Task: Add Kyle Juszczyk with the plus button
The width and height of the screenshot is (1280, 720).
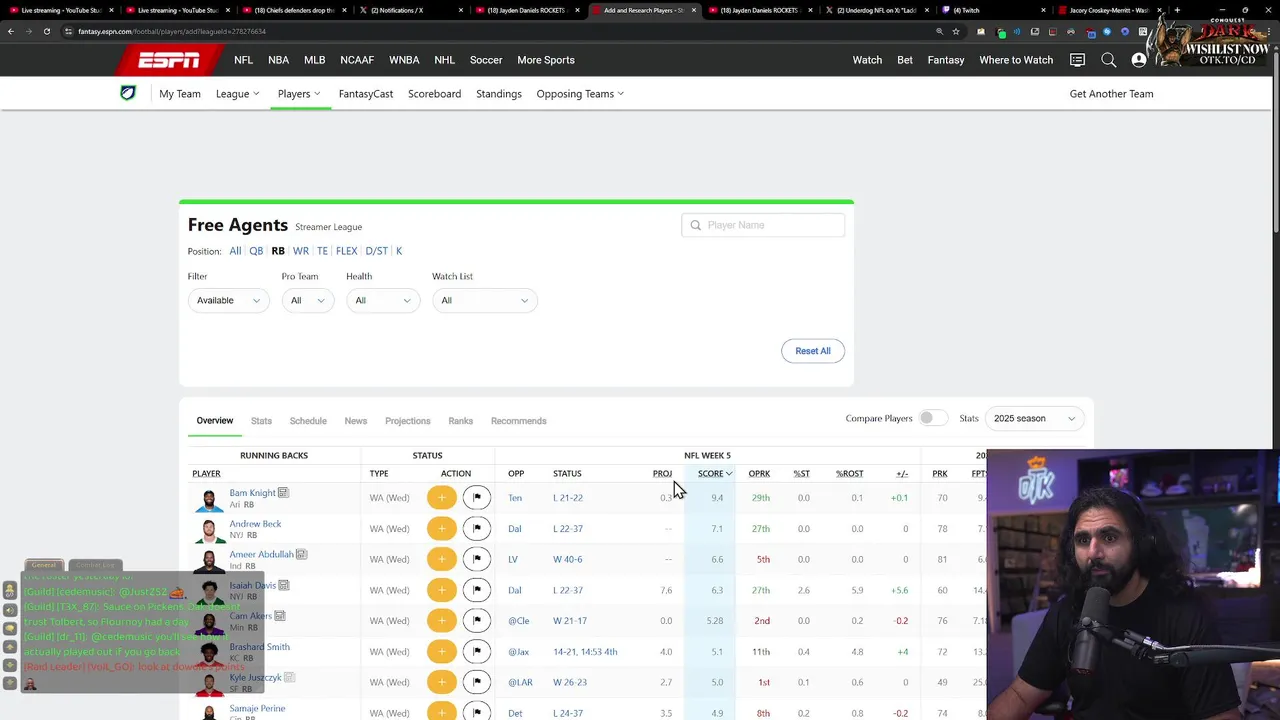Action: click(x=441, y=682)
